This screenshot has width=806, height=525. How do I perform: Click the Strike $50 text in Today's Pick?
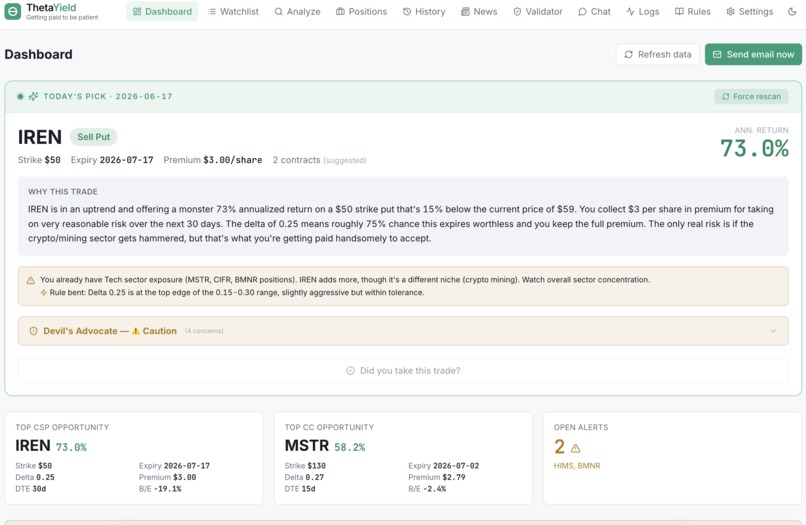click(x=39, y=160)
